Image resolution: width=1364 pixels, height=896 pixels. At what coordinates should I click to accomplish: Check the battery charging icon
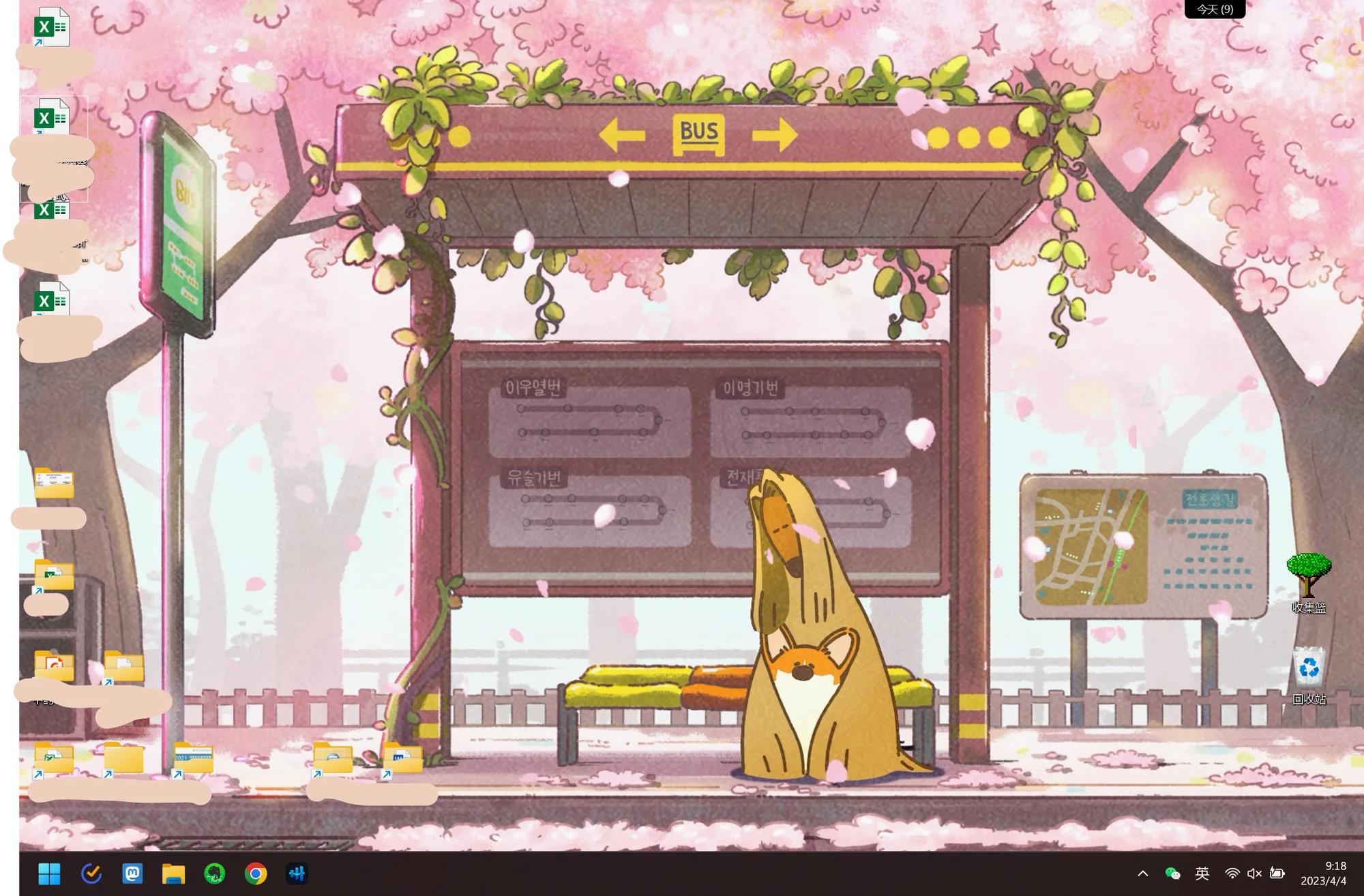click(1277, 873)
